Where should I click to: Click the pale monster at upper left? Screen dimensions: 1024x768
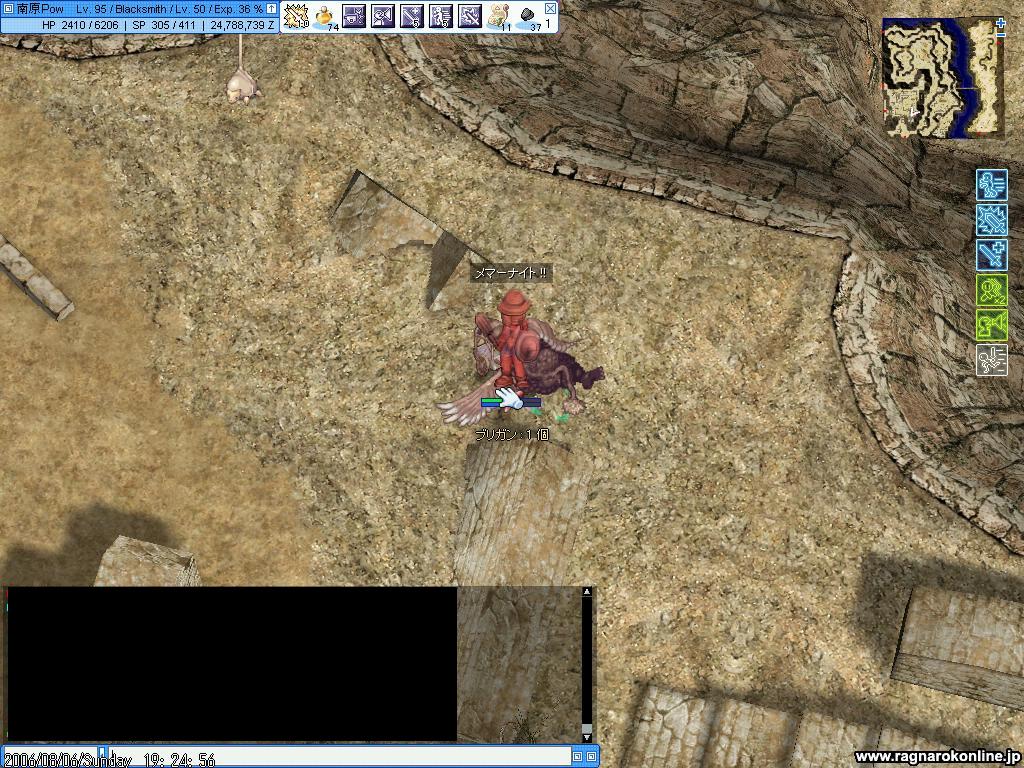243,88
